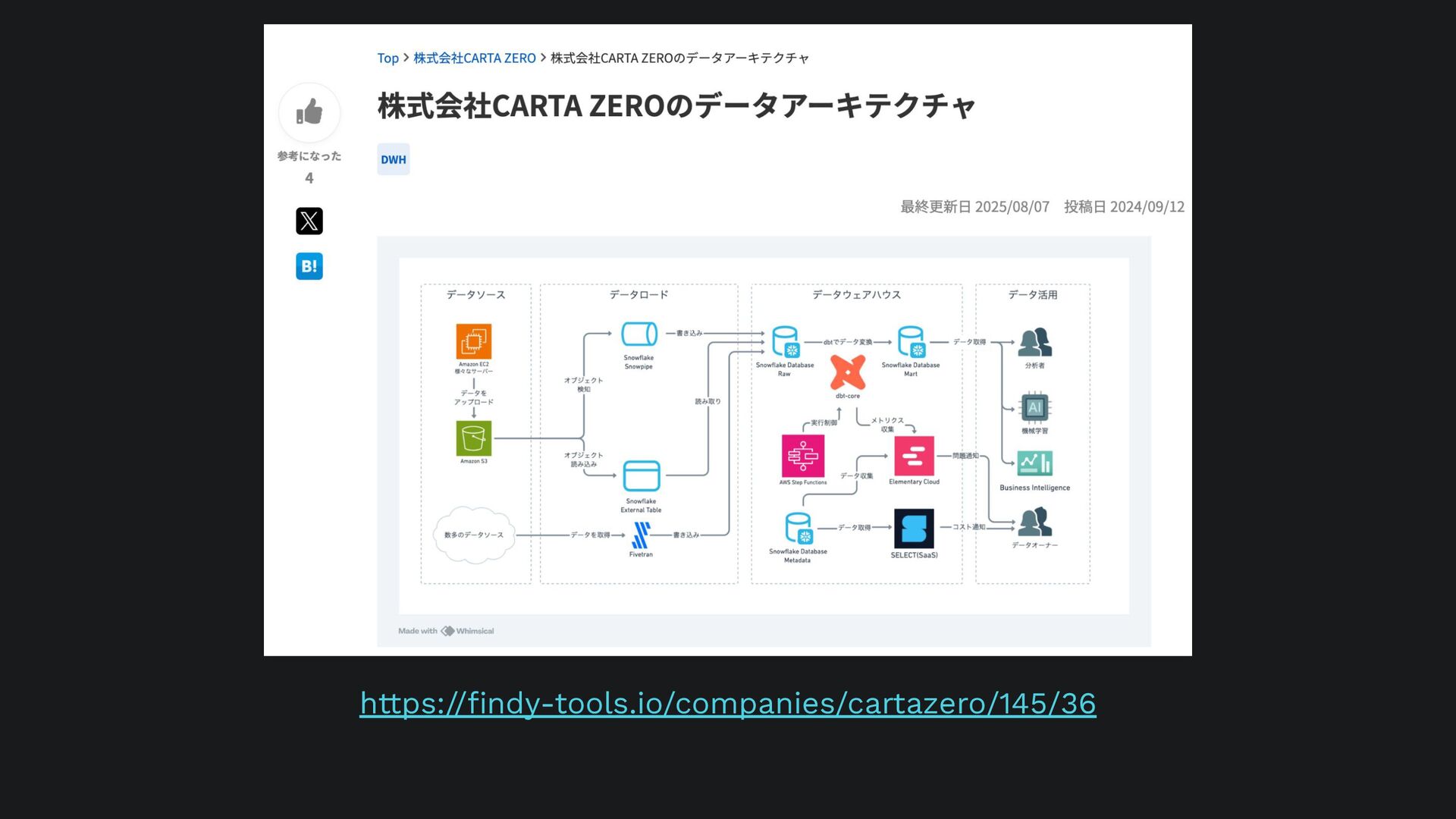Image resolution: width=1456 pixels, height=819 pixels.
Task: Click the Elementary Cloud icon
Action: (x=914, y=455)
